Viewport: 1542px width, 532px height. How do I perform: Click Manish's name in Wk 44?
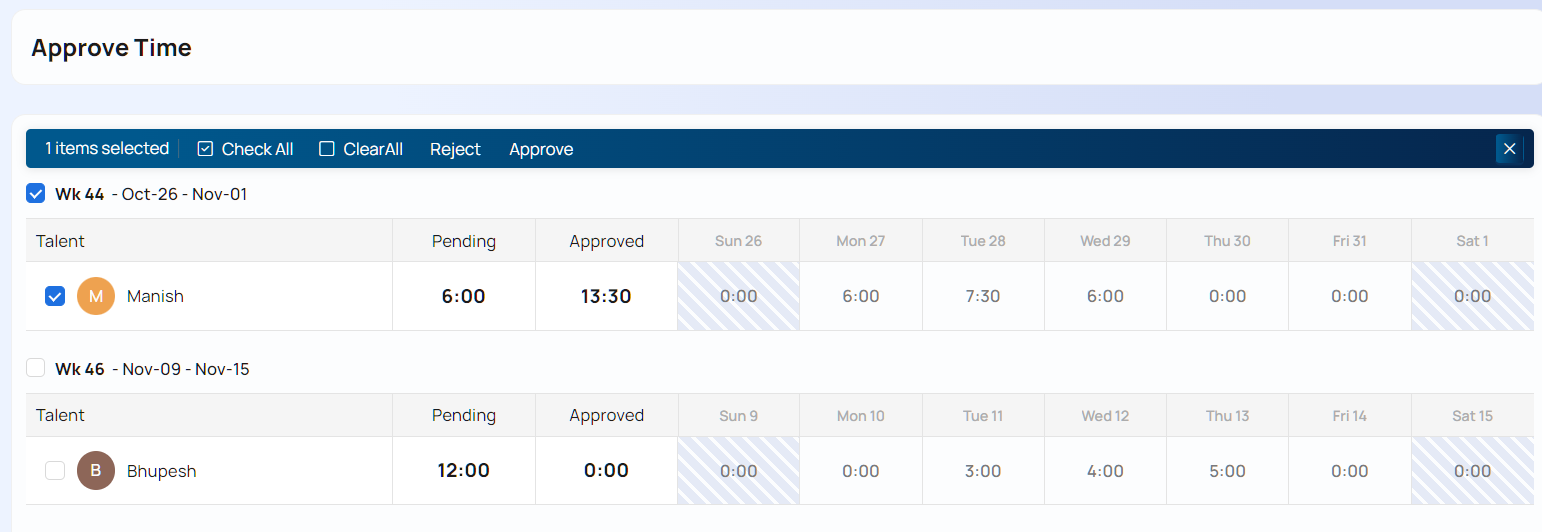(x=155, y=296)
